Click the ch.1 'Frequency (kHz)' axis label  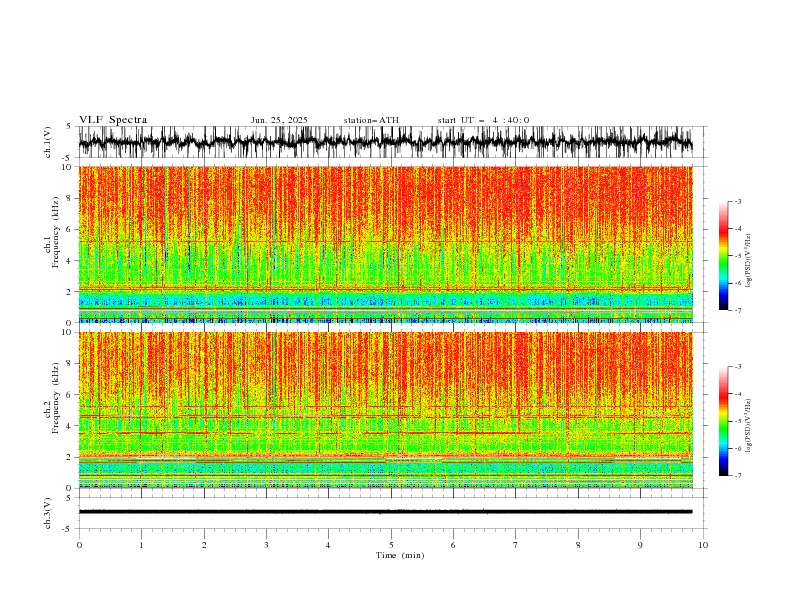[55, 230]
